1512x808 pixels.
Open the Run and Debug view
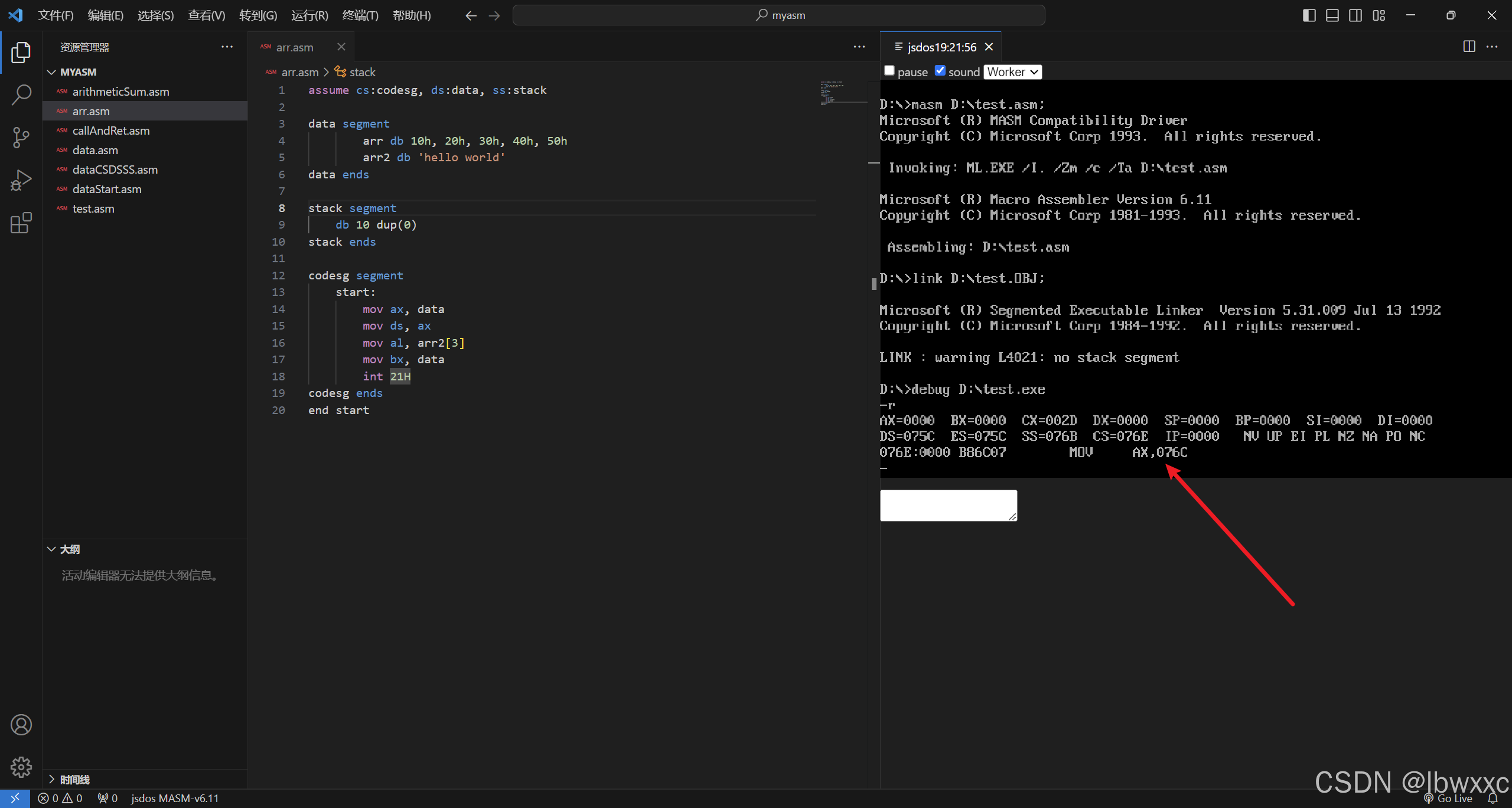[x=21, y=180]
